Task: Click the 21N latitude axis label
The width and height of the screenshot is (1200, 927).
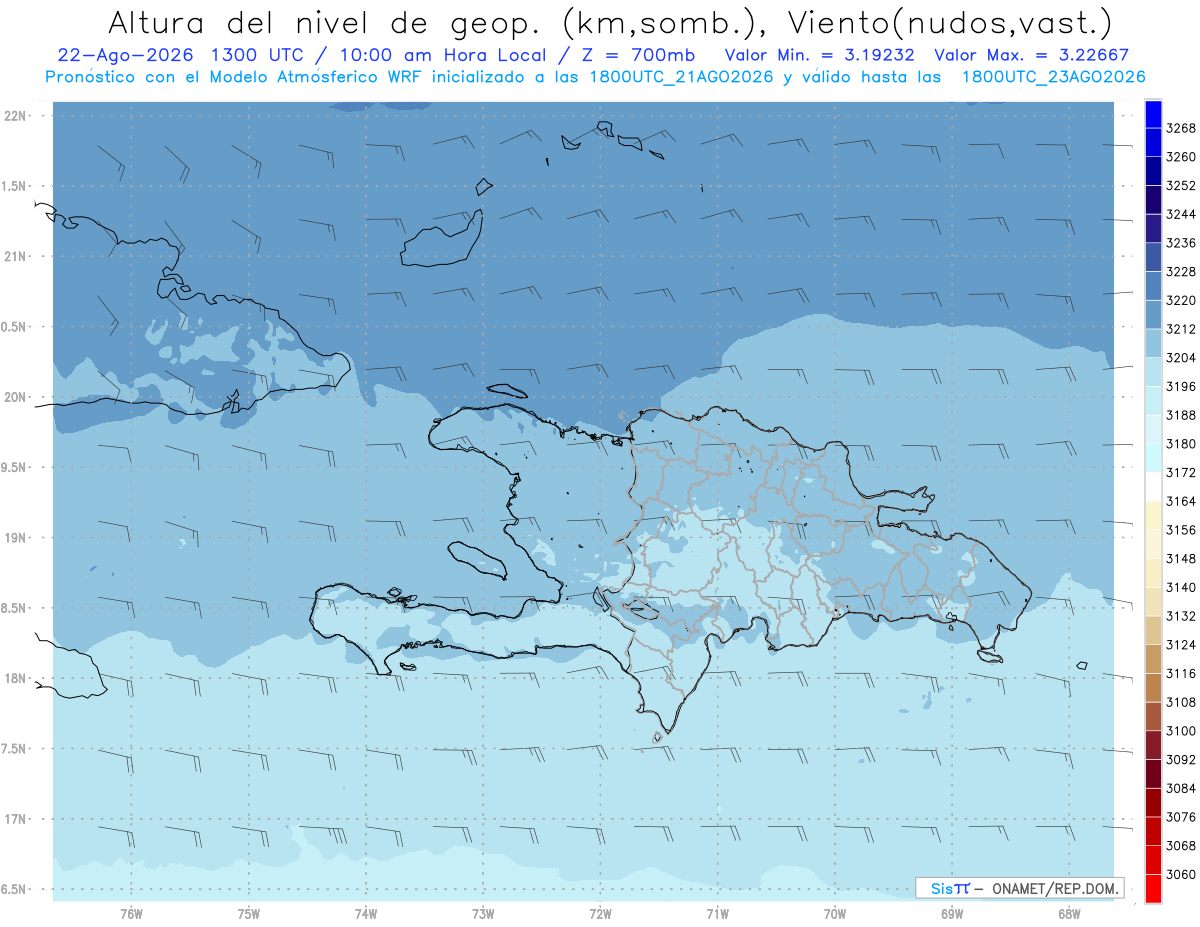Action: 16,256
